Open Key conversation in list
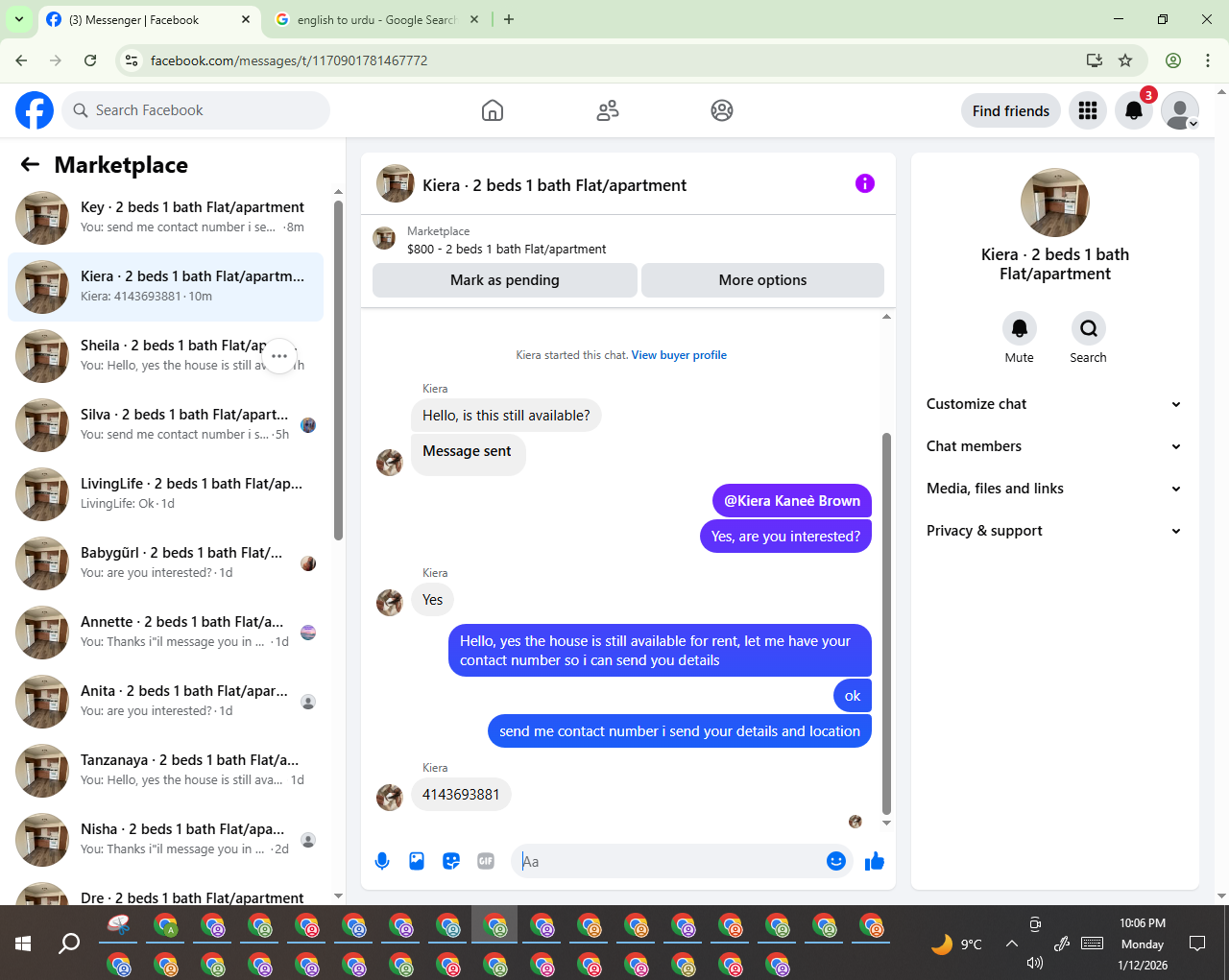1229x980 pixels. pyautogui.click(x=165, y=217)
